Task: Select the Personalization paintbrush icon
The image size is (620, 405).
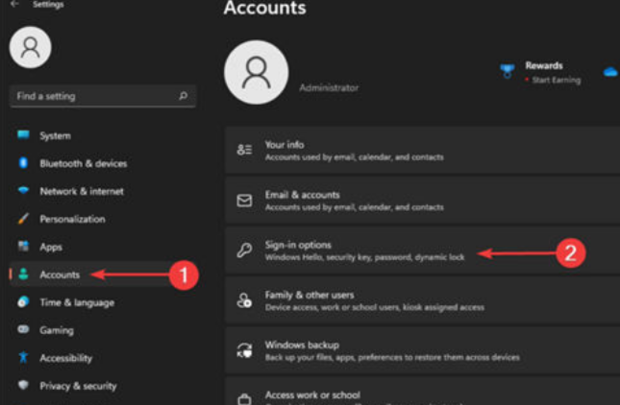Action: click(x=23, y=218)
